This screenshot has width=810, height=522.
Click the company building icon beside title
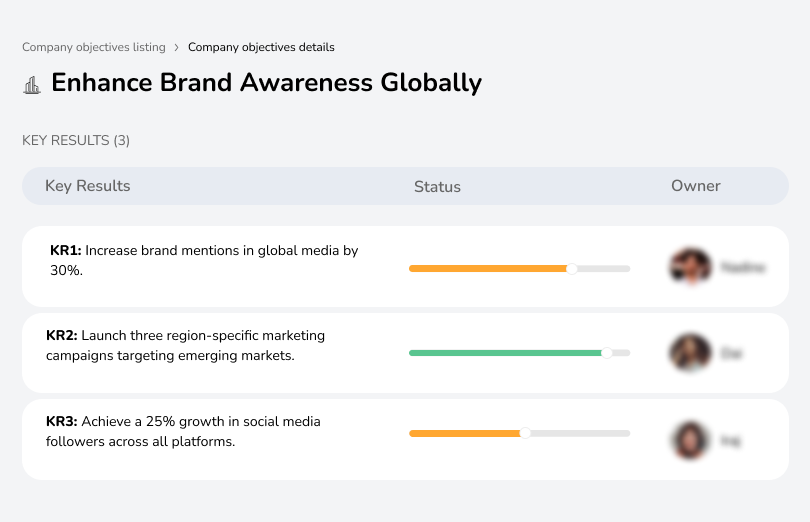[x=32, y=85]
